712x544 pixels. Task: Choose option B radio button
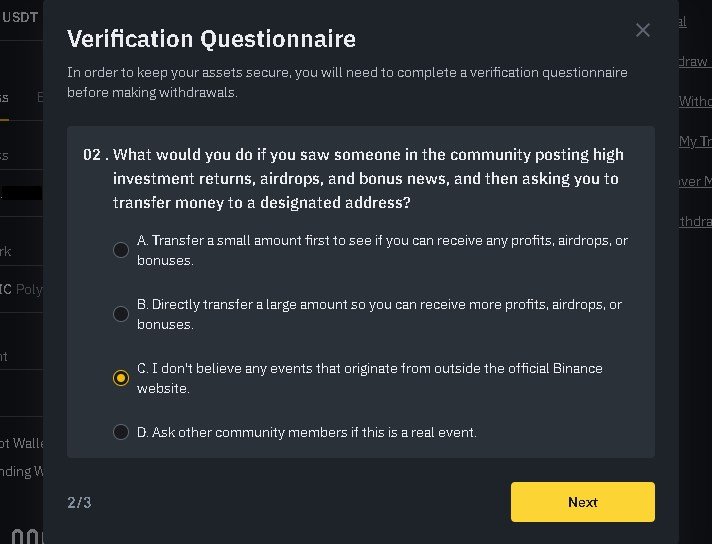(x=121, y=314)
